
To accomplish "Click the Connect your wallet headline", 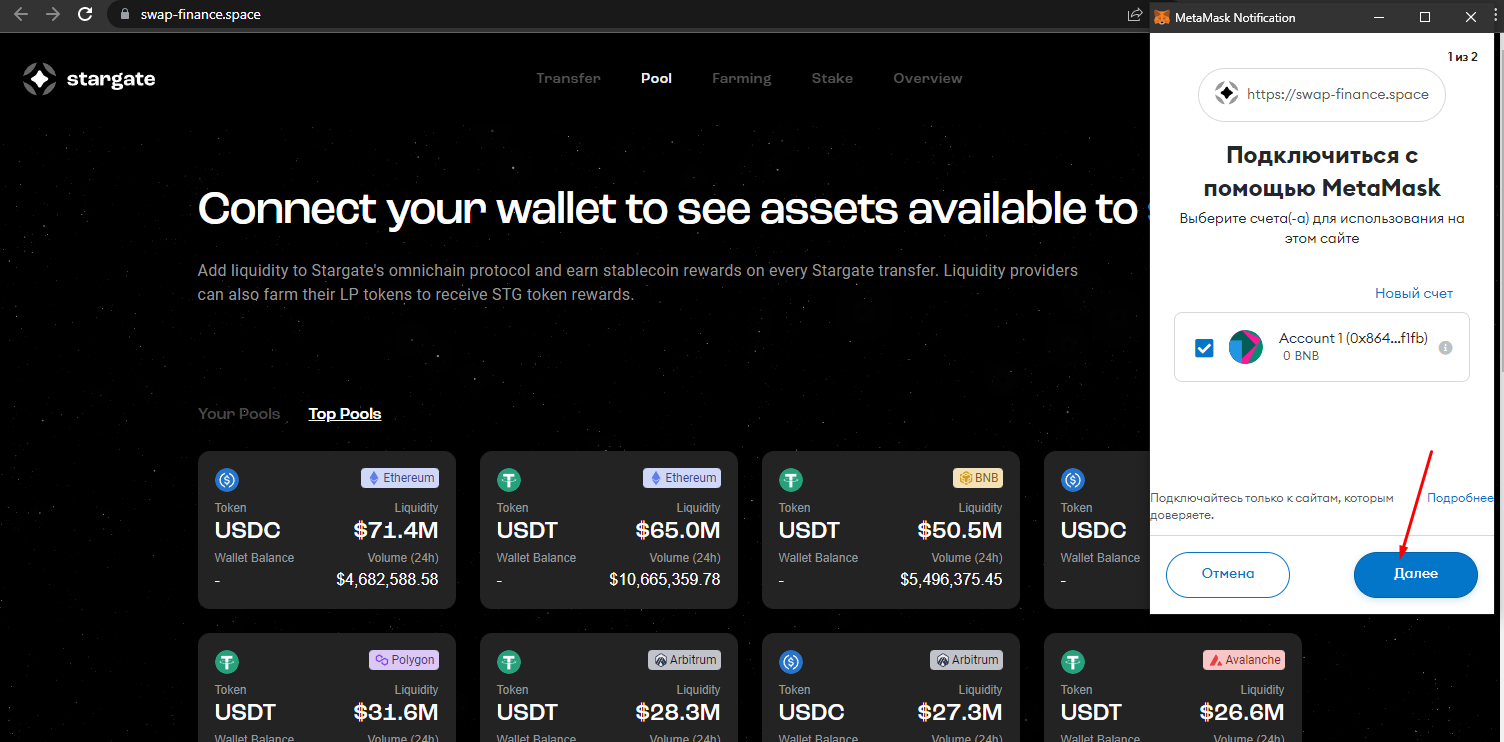I will [668, 209].
